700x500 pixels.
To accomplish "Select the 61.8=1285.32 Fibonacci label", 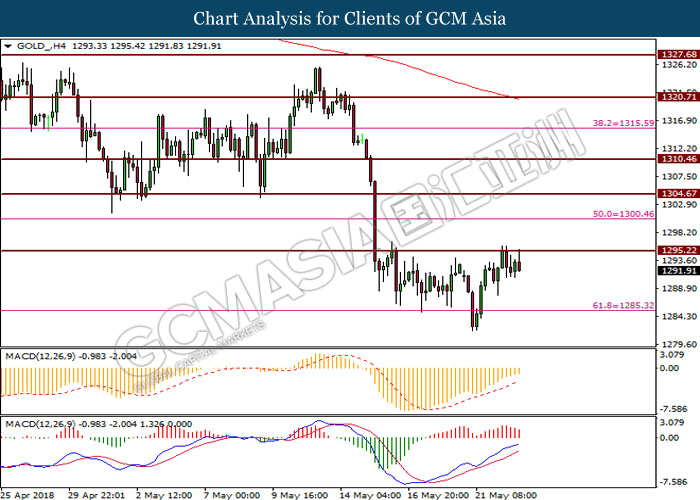I will (x=623, y=305).
